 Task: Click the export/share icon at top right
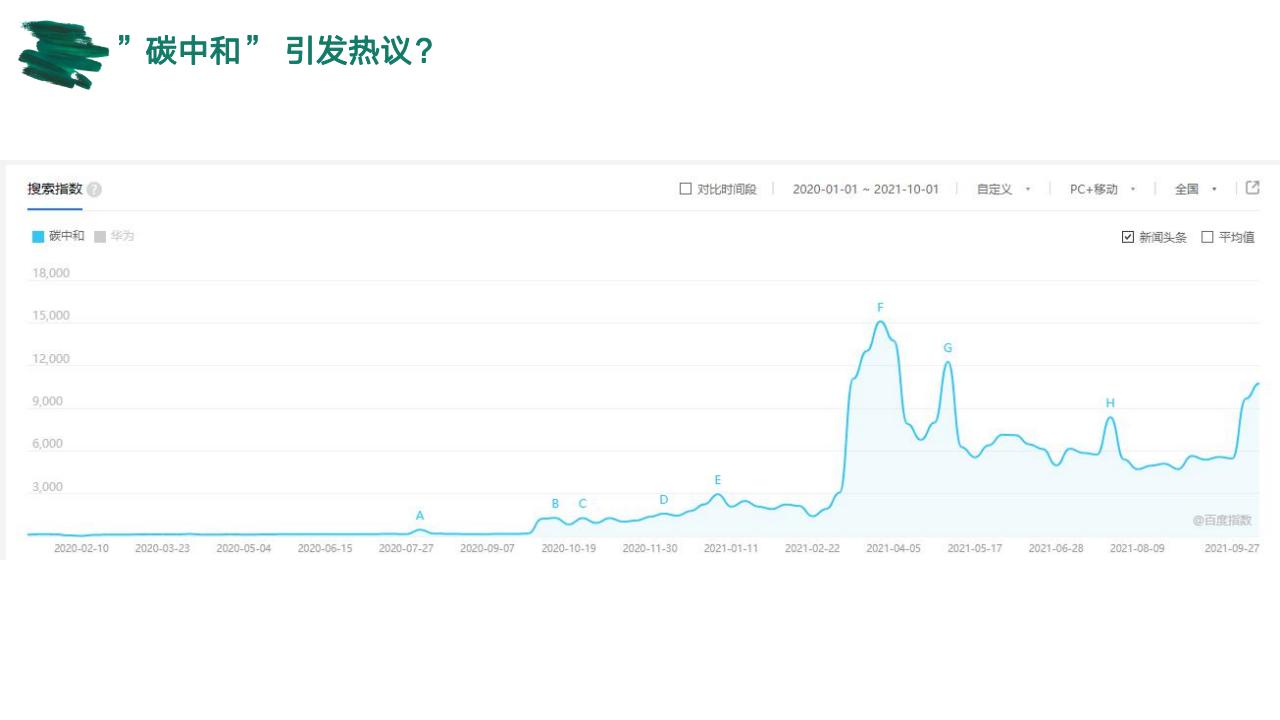point(1252,188)
